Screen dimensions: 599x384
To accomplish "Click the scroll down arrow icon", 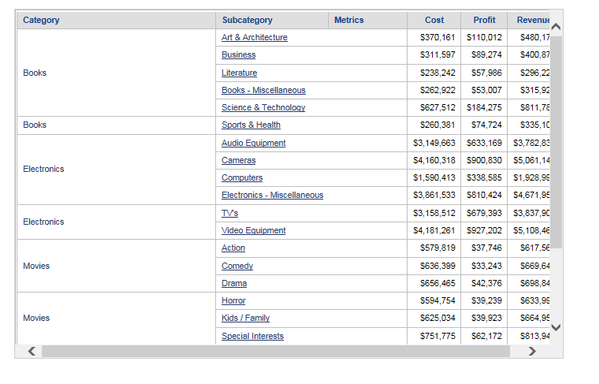I will 556,327.
